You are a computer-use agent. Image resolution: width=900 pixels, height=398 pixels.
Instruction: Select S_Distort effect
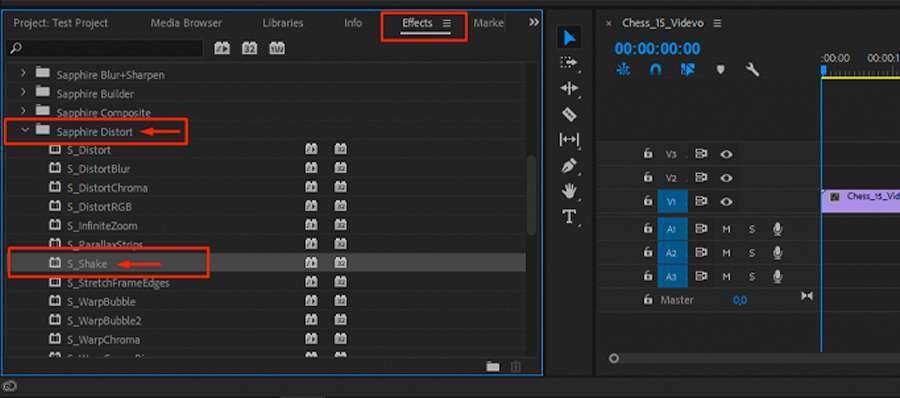point(89,150)
